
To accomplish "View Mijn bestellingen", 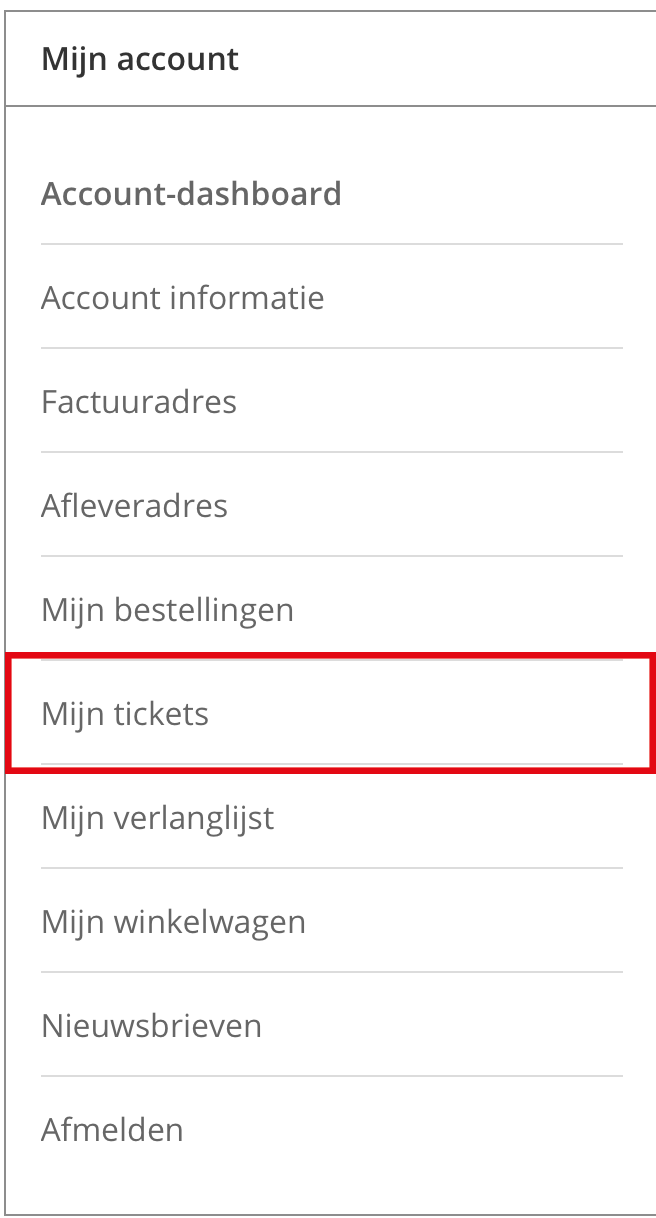I will click(x=167, y=609).
